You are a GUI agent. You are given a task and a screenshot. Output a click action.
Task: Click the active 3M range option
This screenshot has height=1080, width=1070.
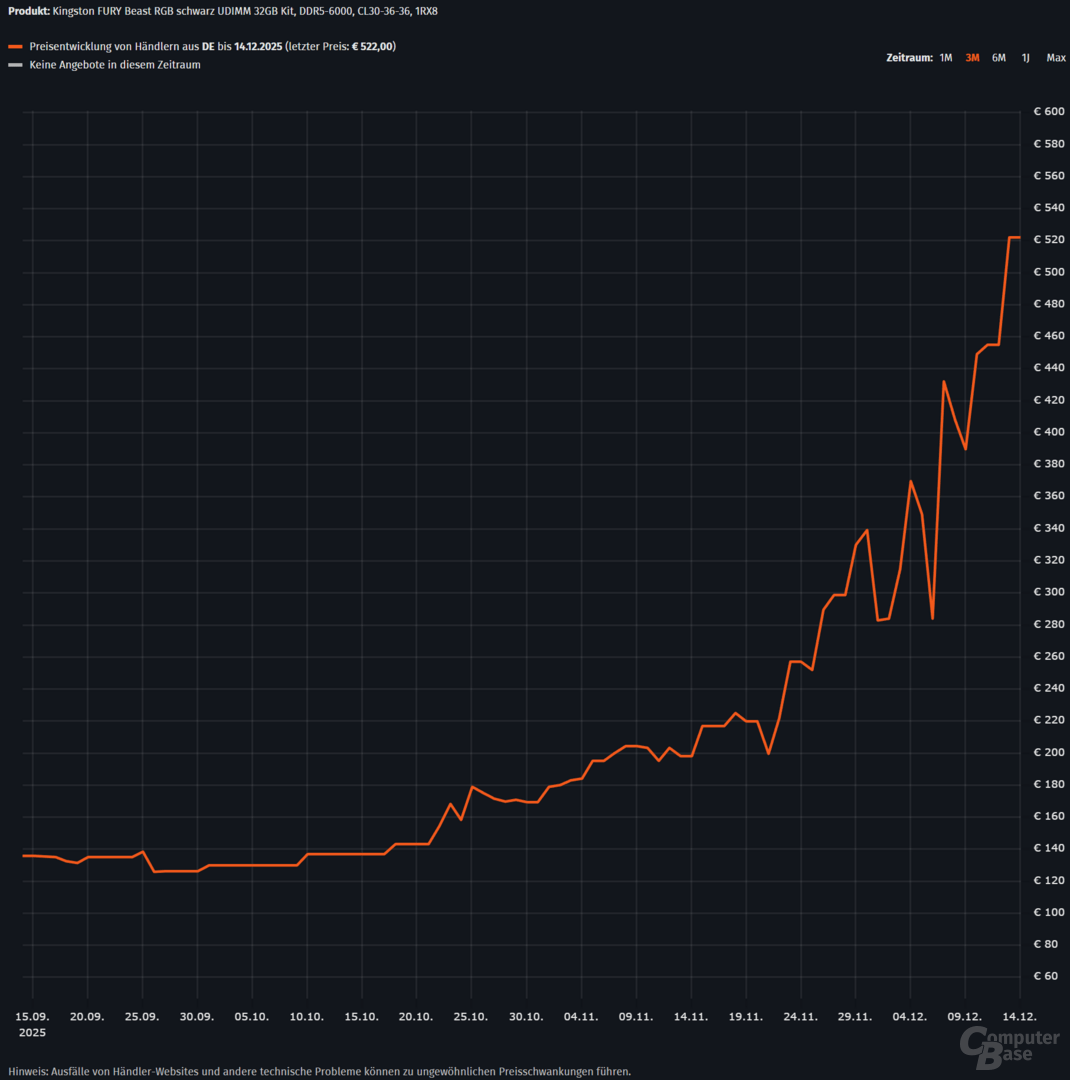click(972, 58)
